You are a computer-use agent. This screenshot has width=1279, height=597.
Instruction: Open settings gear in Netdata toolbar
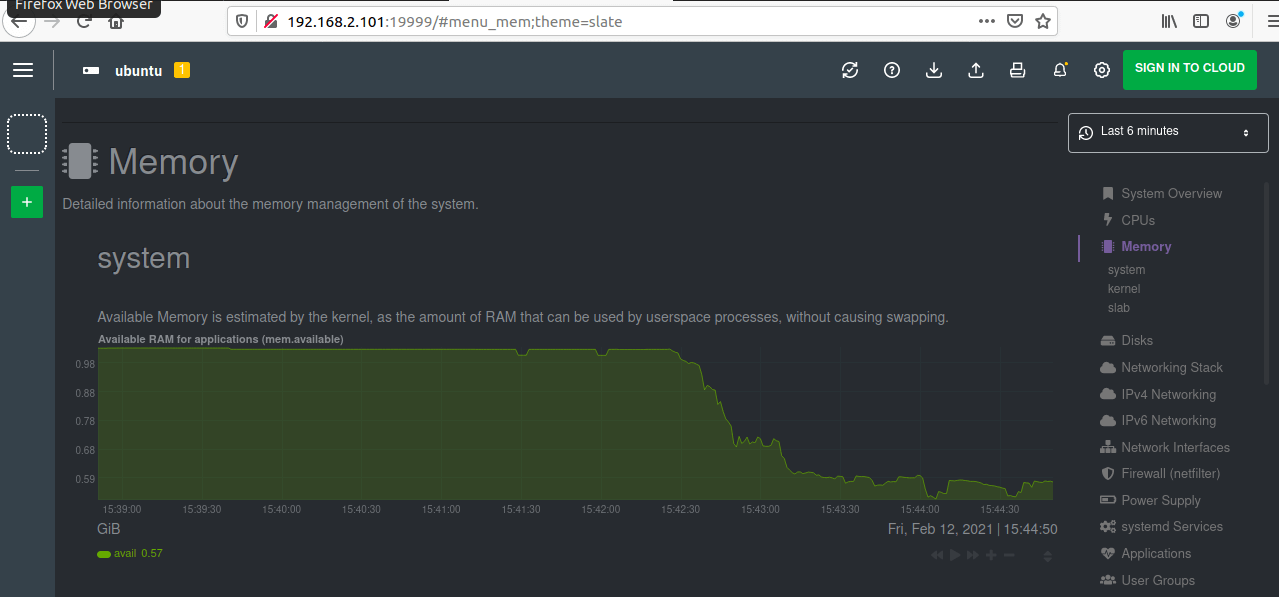tap(1102, 70)
